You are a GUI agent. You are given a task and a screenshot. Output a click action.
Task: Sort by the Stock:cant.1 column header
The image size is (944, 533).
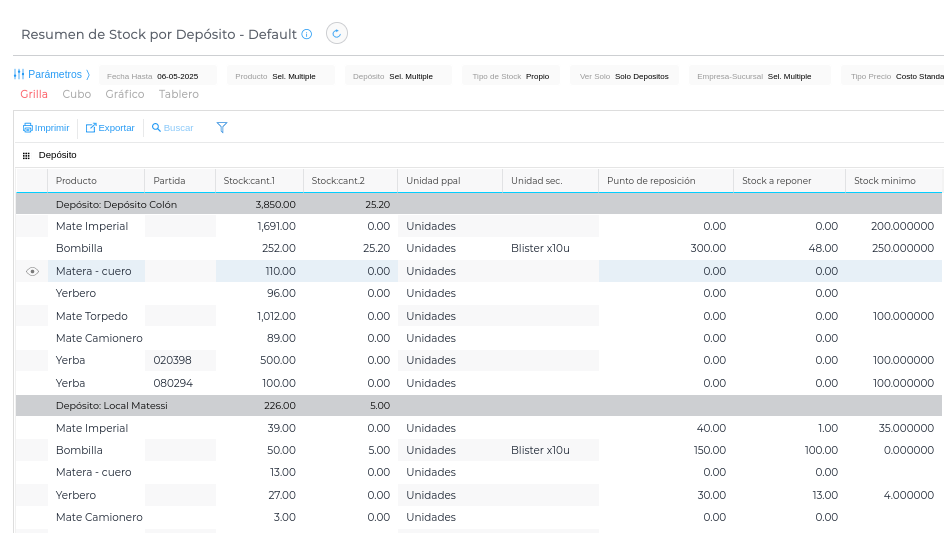[250, 181]
